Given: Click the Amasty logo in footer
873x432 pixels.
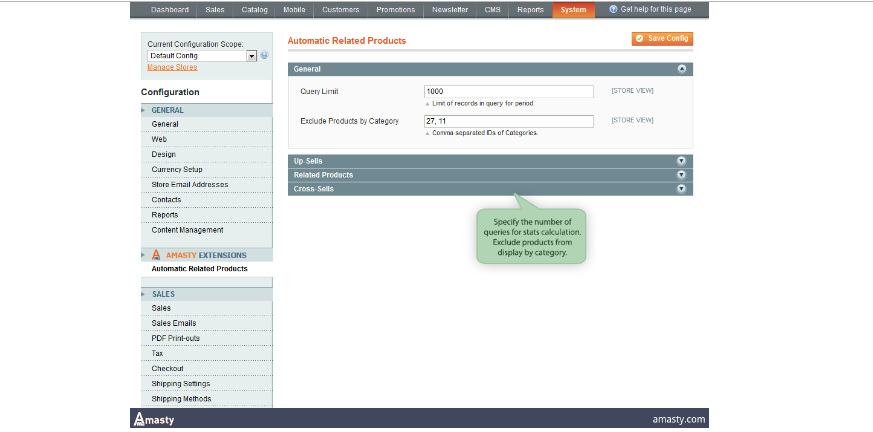Looking at the screenshot, I should tap(154, 419).
